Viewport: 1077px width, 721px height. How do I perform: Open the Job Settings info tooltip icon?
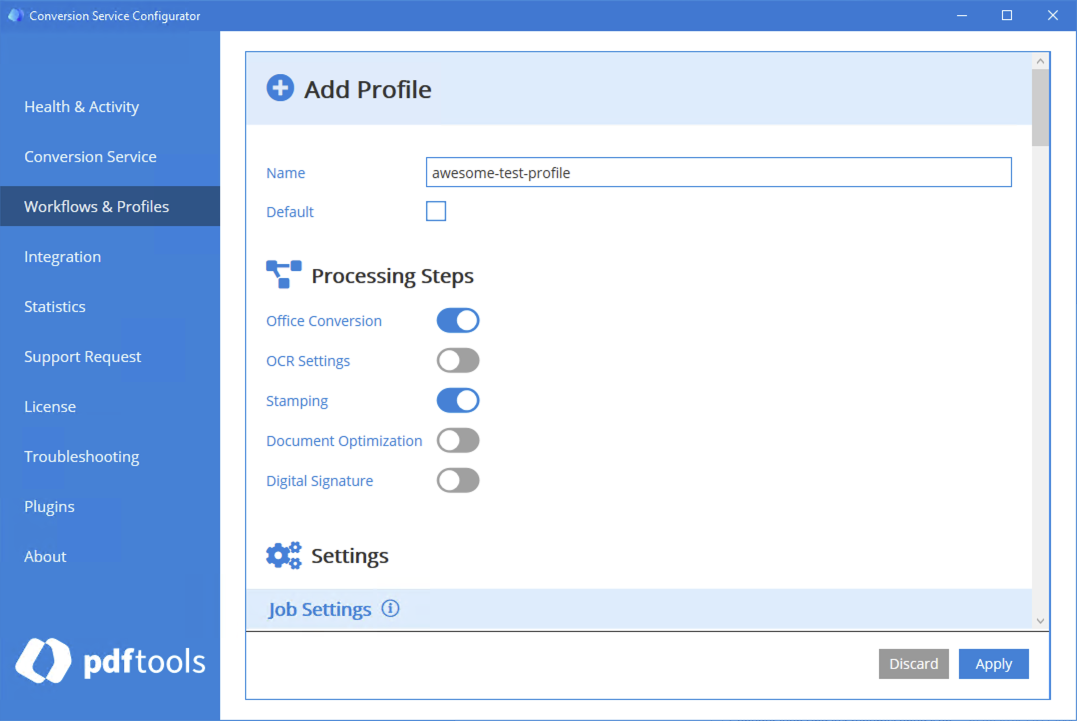coord(391,608)
